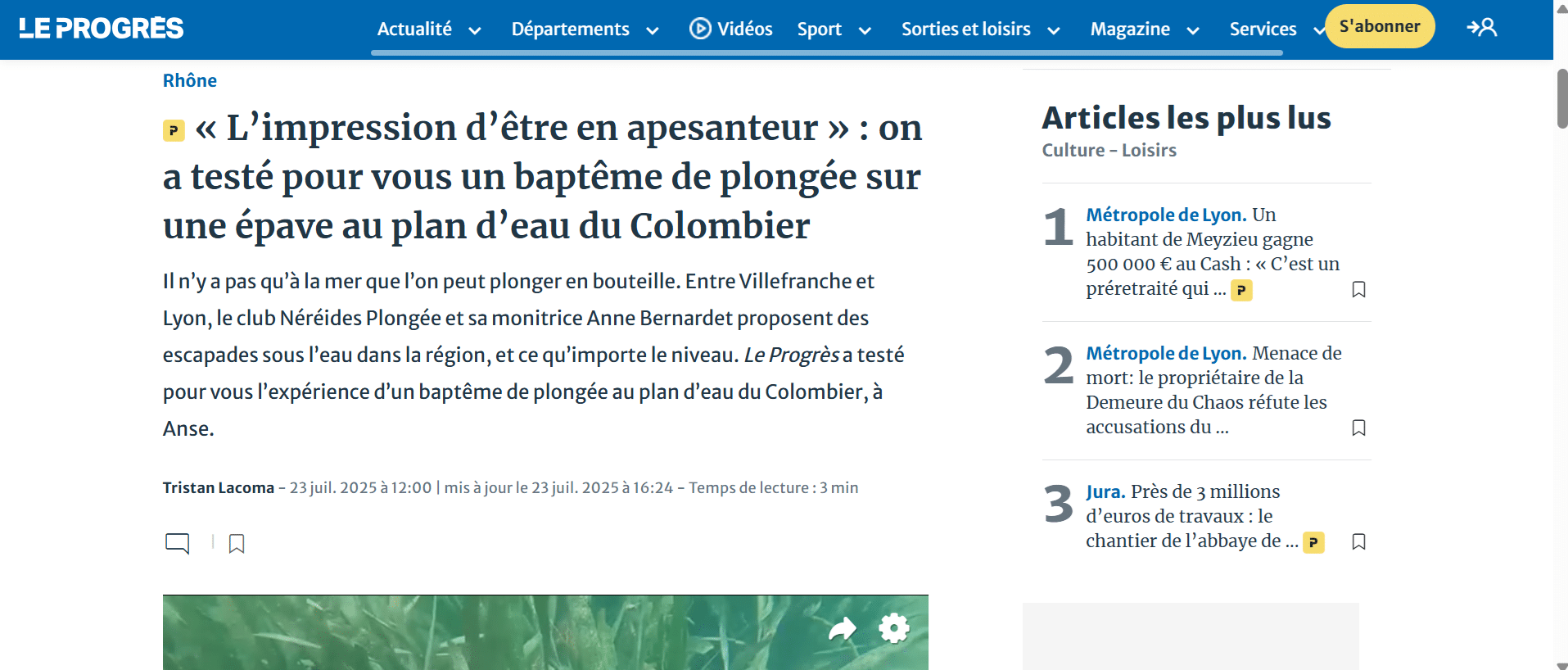
Task: Click the Vidéos play icon
Action: pyautogui.click(x=700, y=29)
